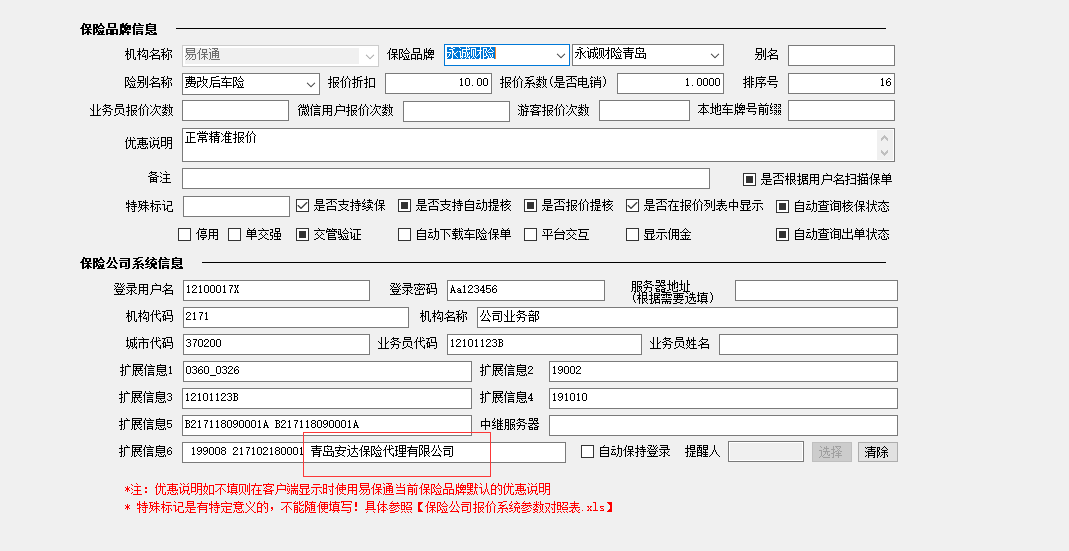This screenshot has width=1069, height=551.
Task: Enable 自动下载车险保单 checkbox
Action: tap(404, 235)
